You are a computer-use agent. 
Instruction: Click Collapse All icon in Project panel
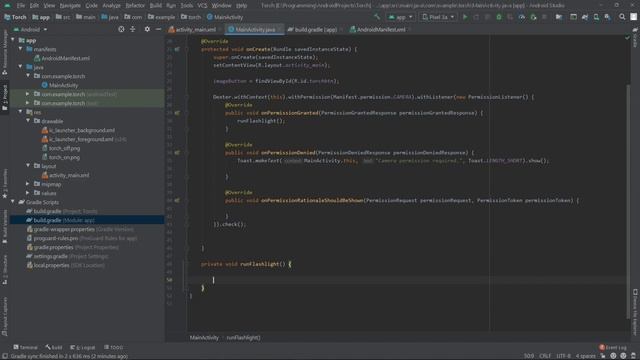click(x=133, y=29)
